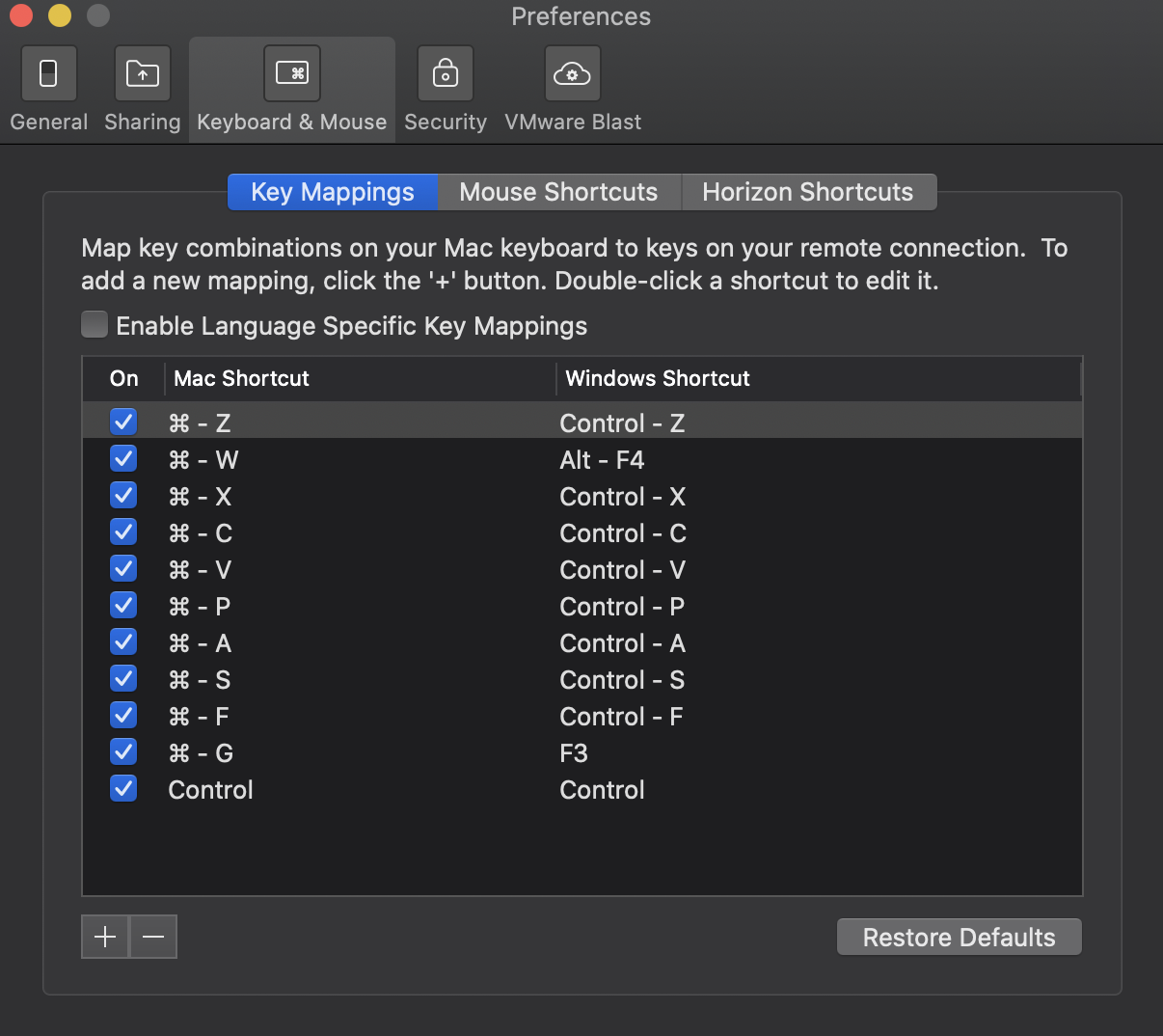Viewport: 1163px width, 1036px height.
Task: Switch to the Horizon Shortcuts tab
Action: click(807, 192)
